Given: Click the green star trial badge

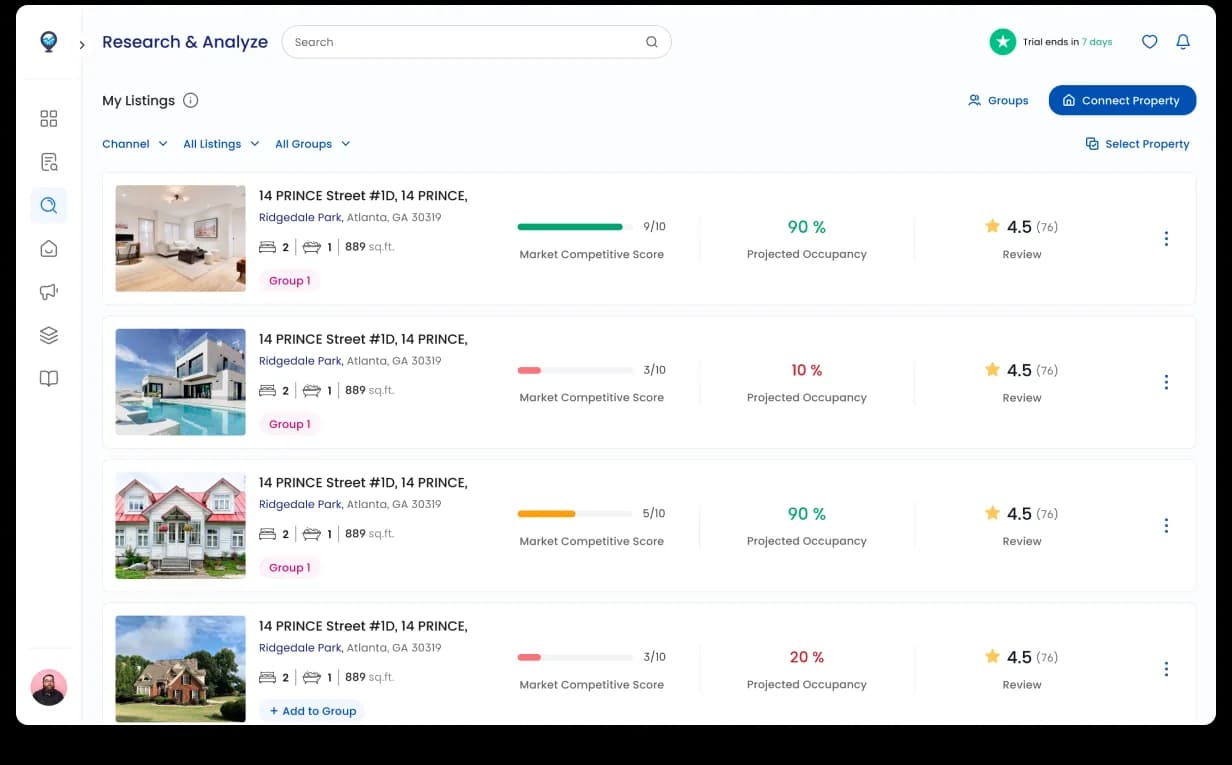Looking at the screenshot, I should tap(1003, 42).
